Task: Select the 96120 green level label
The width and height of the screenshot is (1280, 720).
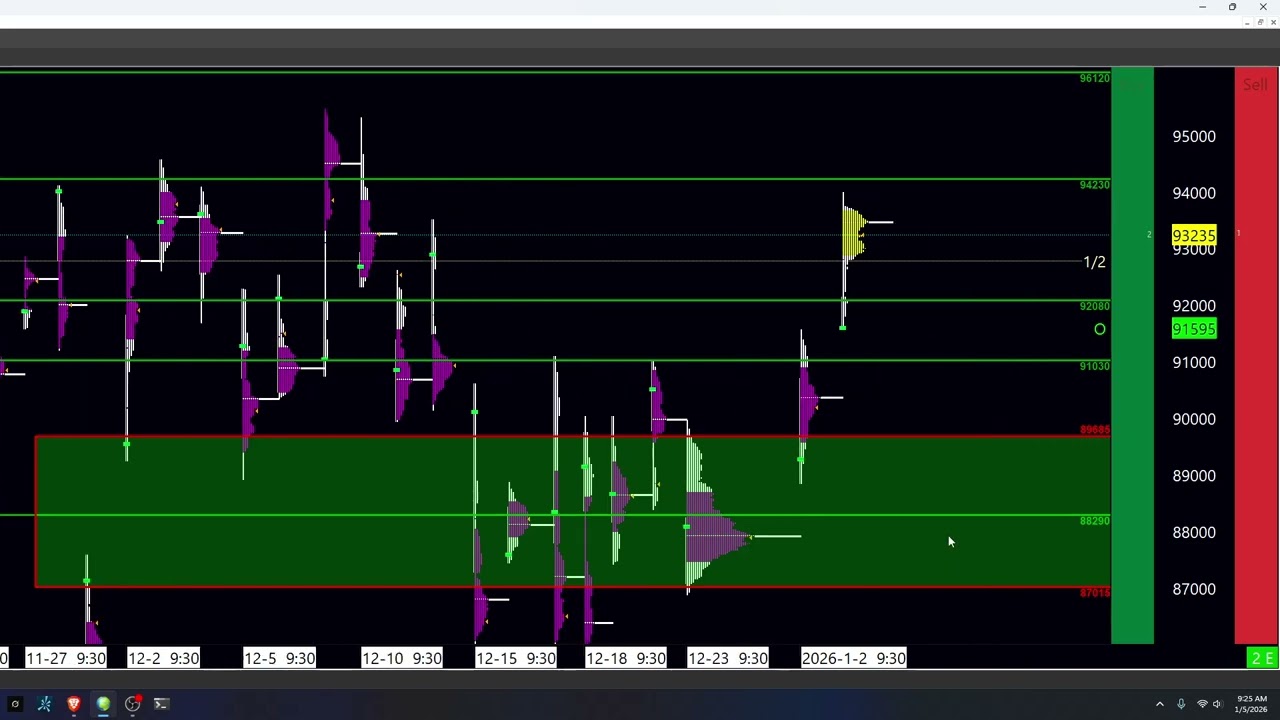Action: click(1094, 78)
